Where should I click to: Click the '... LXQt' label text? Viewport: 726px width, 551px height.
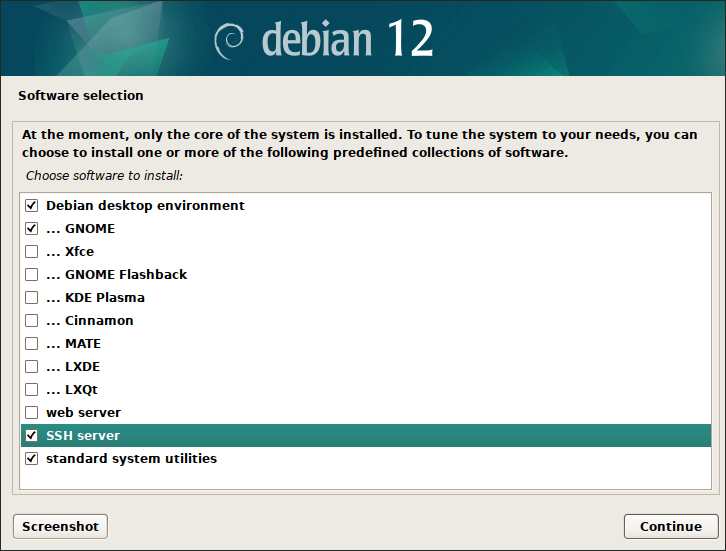click(x=72, y=390)
